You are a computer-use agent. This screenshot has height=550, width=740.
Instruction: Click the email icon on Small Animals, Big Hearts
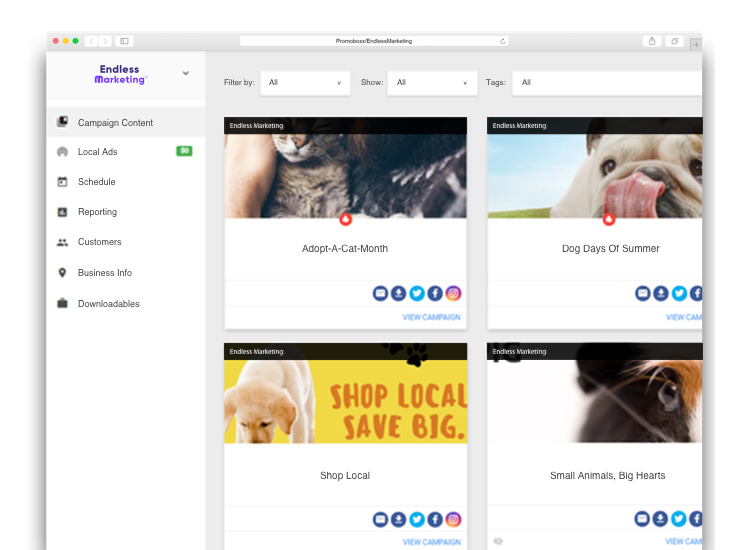[x=642, y=519]
